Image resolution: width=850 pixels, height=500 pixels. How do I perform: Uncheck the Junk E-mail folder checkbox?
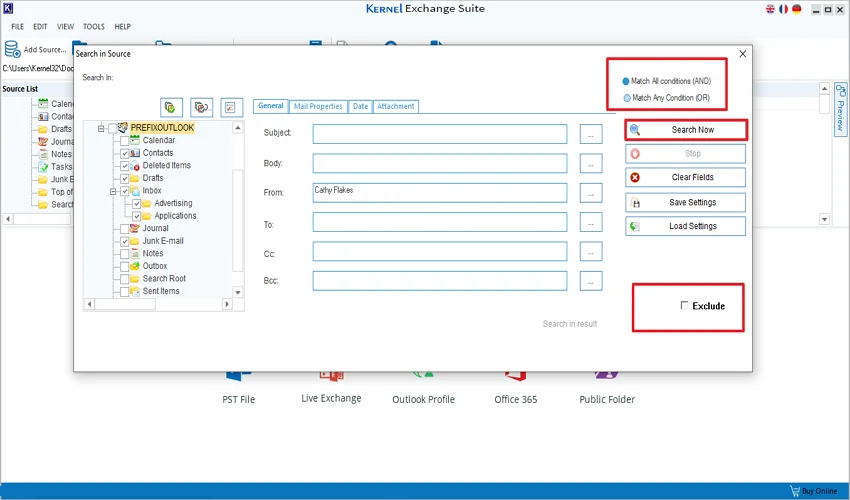124,241
